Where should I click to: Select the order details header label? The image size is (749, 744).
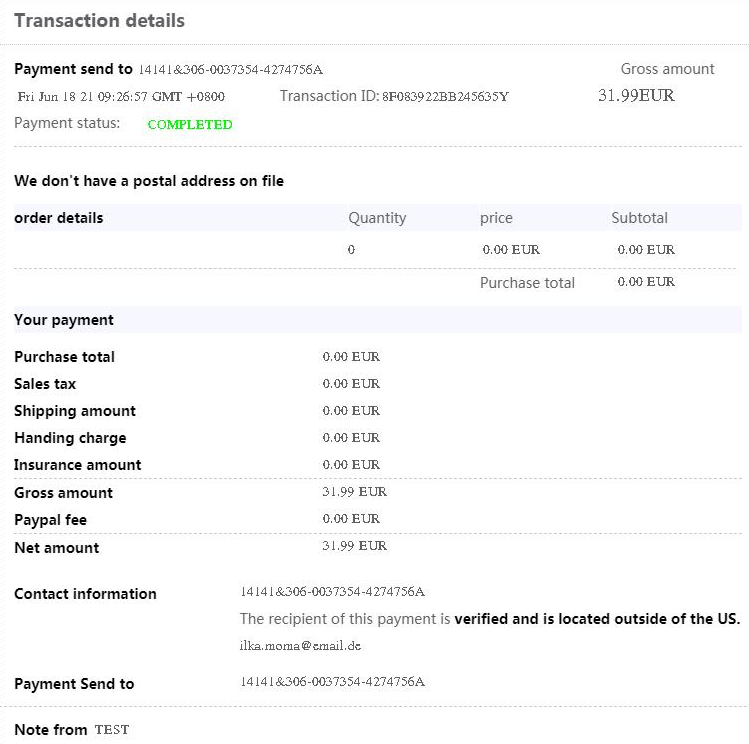(x=59, y=218)
